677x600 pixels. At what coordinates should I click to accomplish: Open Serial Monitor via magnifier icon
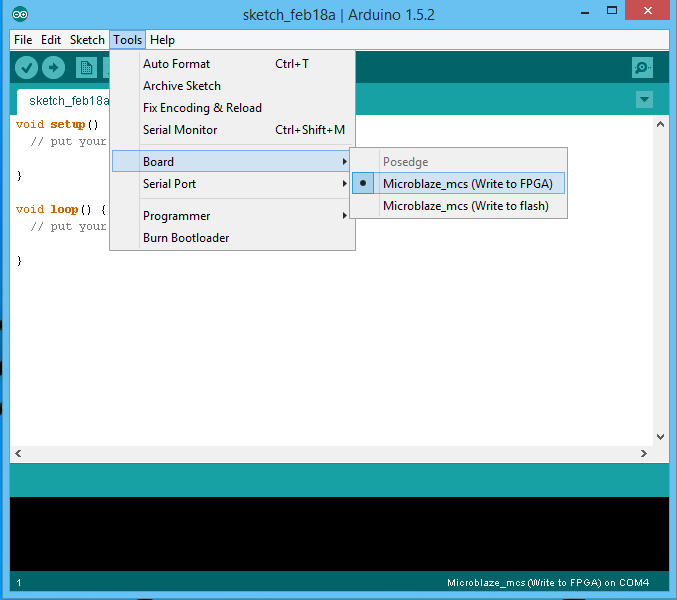pos(643,68)
